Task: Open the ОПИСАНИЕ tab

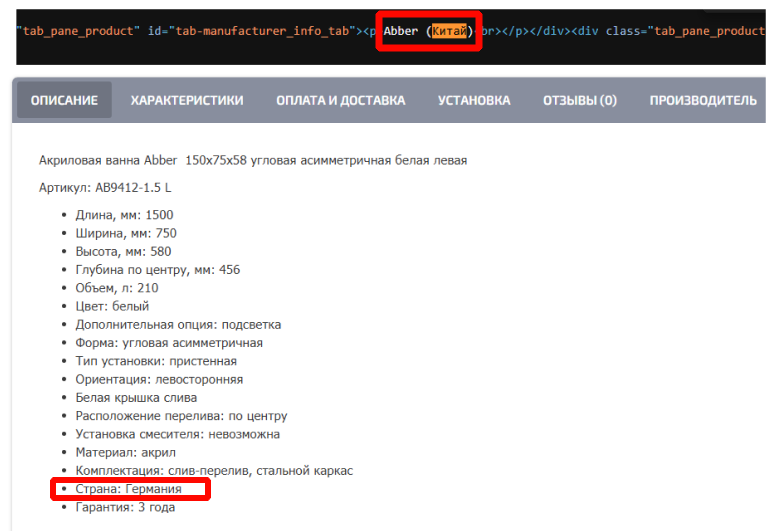Action: pyautogui.click(x=64, y=100)
